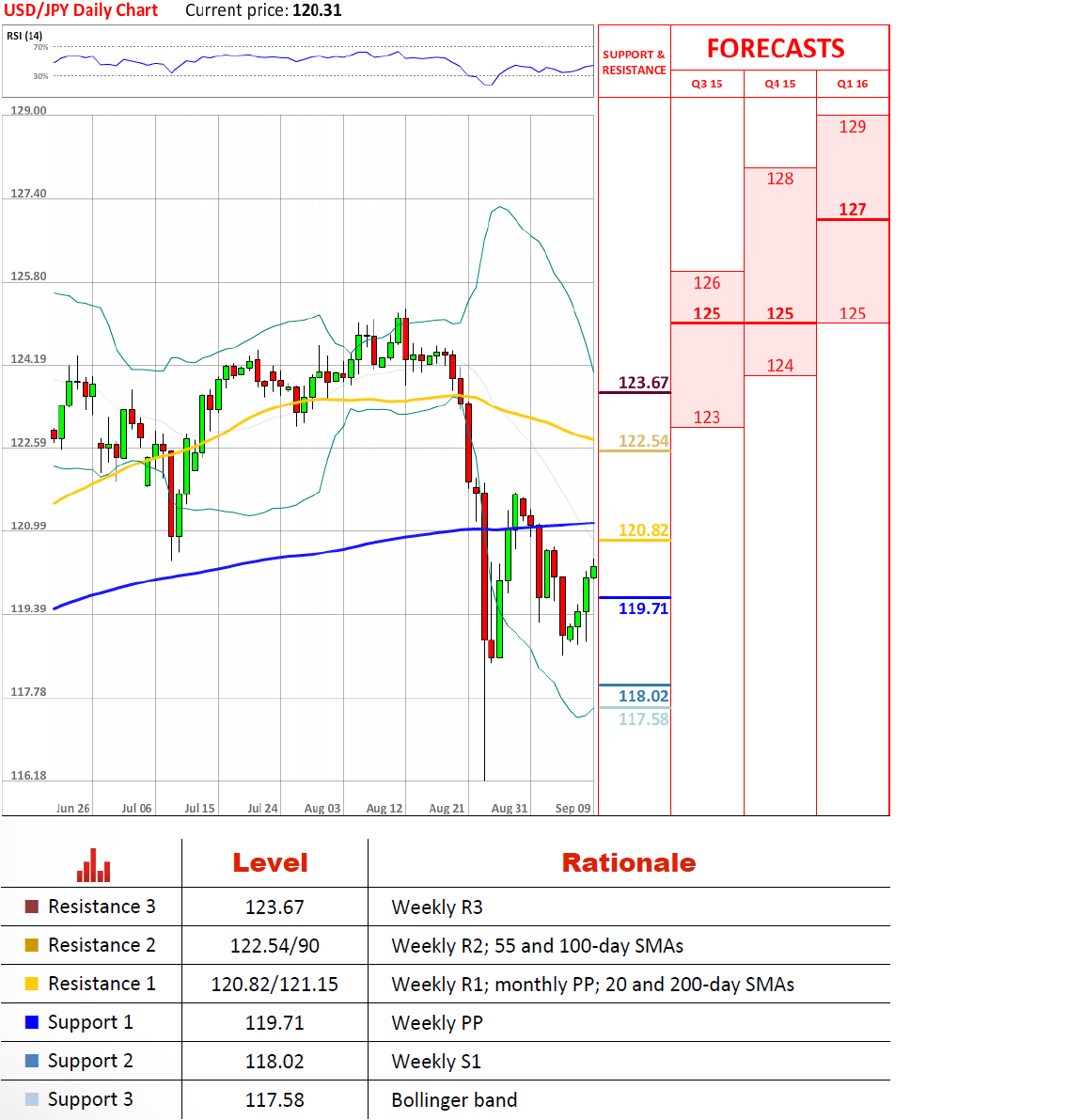The image size is (1083, 1120).
Task: Click the 123 forecast value in Q3 15
Action: point(707,418)
